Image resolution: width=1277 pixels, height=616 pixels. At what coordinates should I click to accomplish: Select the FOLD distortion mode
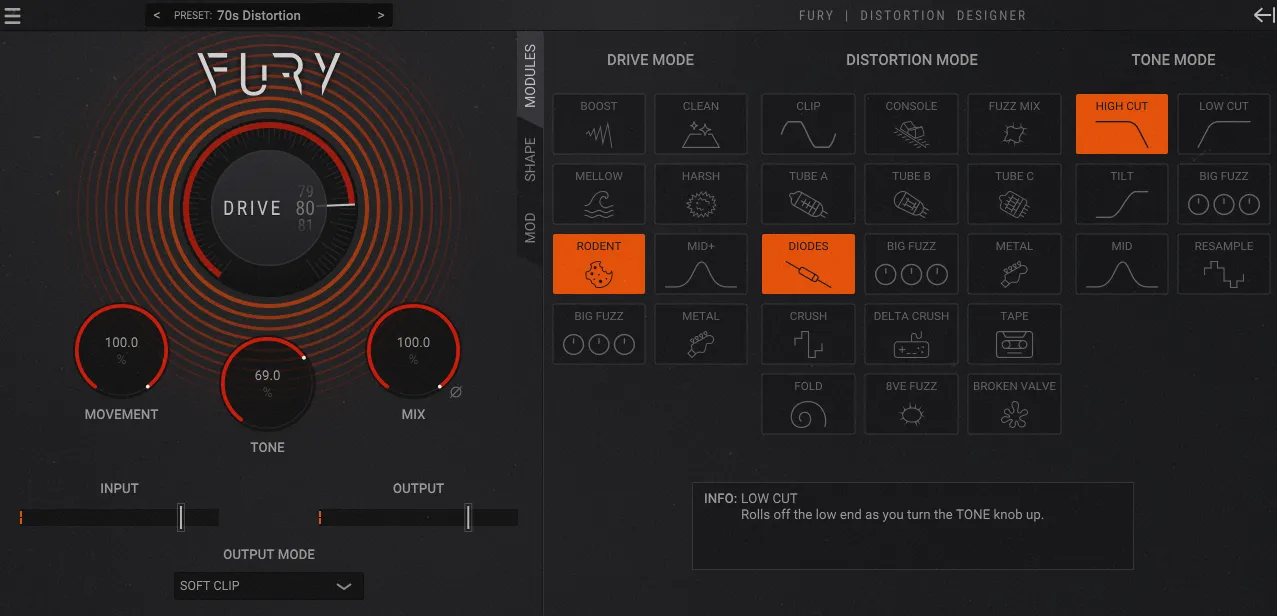(807, 403)
